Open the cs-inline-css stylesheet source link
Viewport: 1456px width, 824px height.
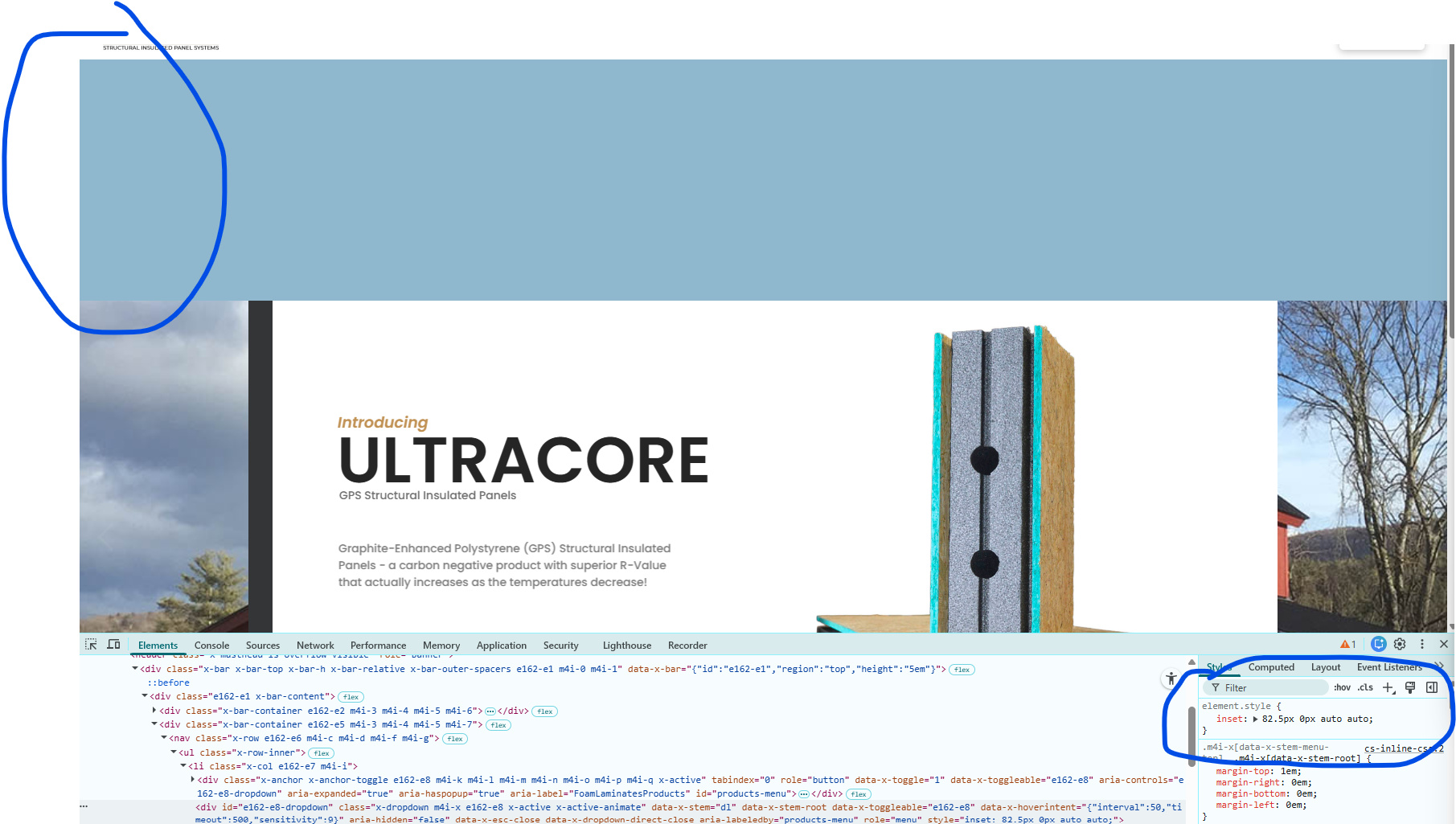click(x=1403, y=748)
